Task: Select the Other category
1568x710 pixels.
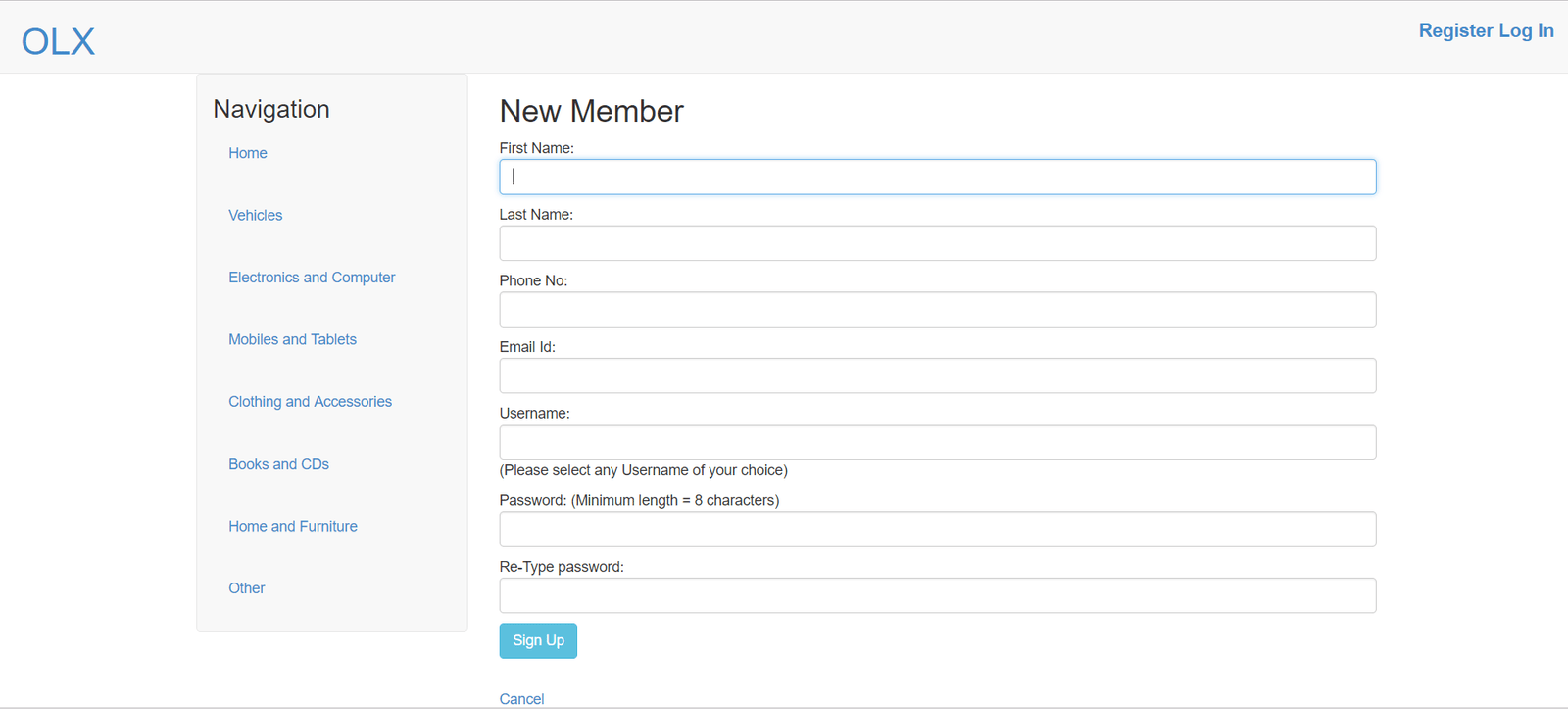Action: [246, 588]
